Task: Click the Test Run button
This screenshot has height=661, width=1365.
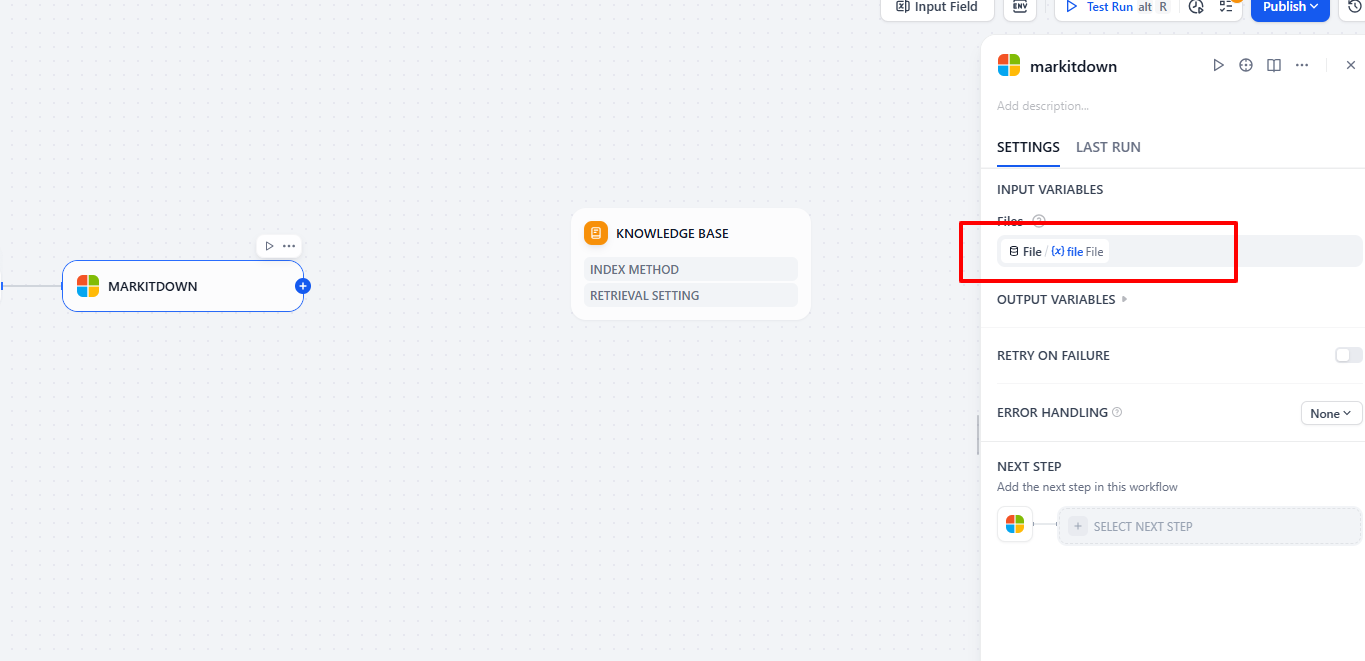Action: point(1110,7)
